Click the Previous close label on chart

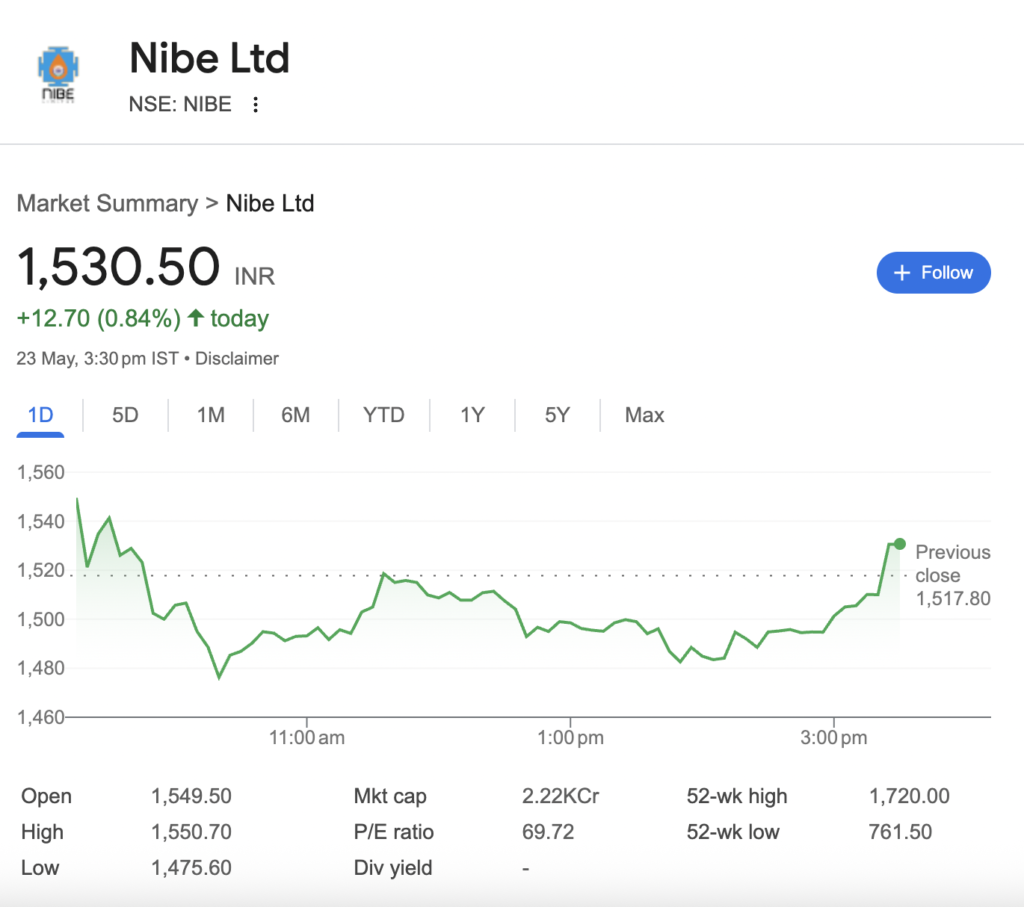pos(952,564)
